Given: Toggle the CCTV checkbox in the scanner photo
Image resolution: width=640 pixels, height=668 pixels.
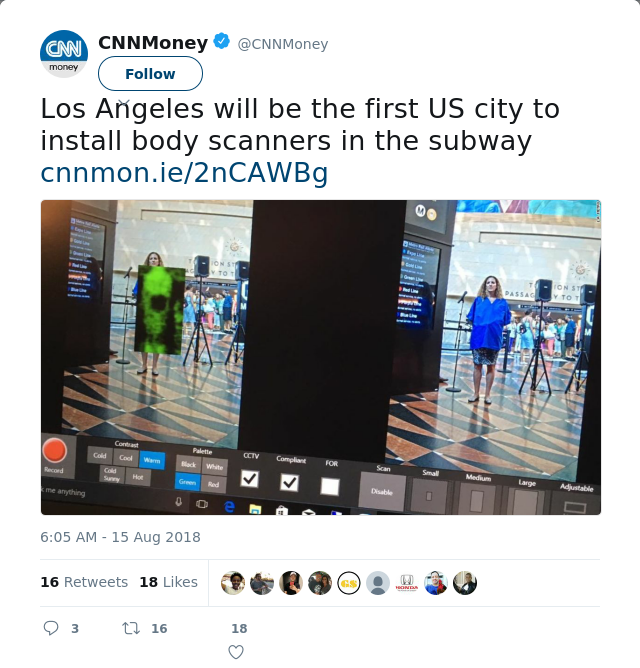Looking at the screenshot, I should [249, 478].
